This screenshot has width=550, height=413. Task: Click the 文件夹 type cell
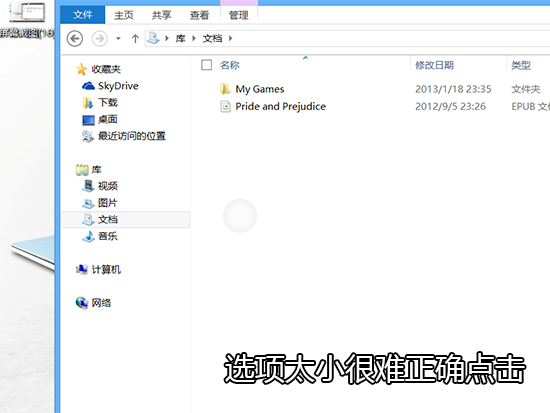[525, 89]
